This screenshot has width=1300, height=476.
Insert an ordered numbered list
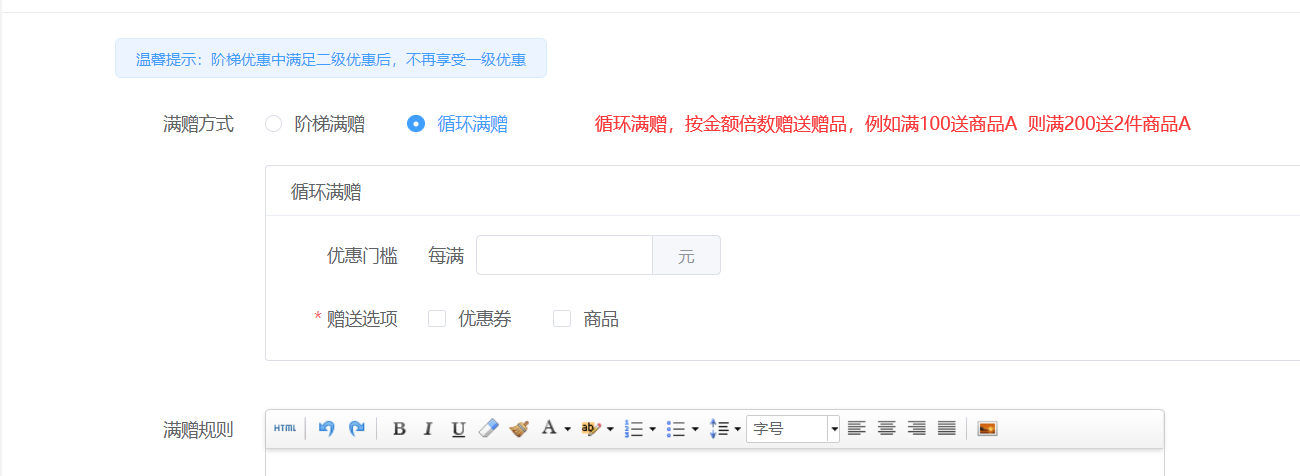coord(634,429)
